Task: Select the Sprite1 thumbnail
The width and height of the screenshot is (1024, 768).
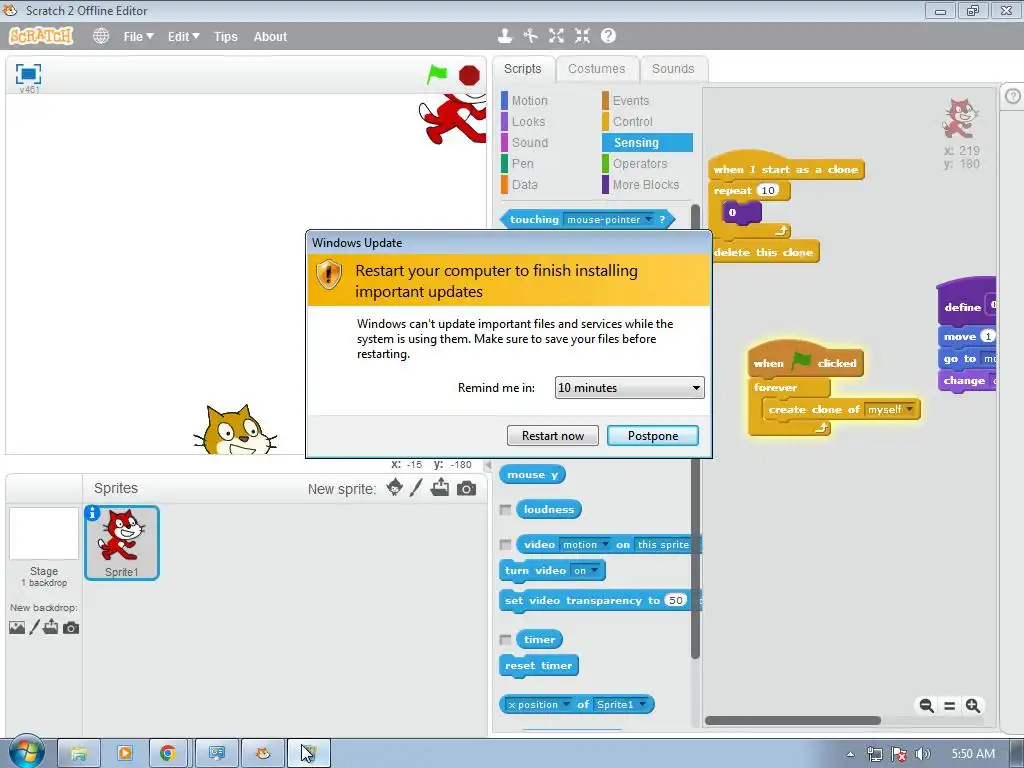Action: (x=121, y=543)
